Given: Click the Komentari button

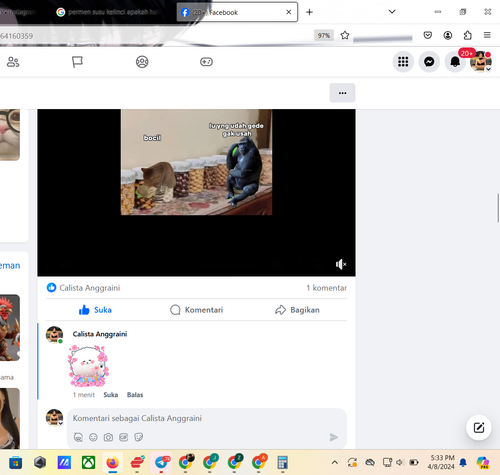Looking at the screenshot, I should (196, 310).
